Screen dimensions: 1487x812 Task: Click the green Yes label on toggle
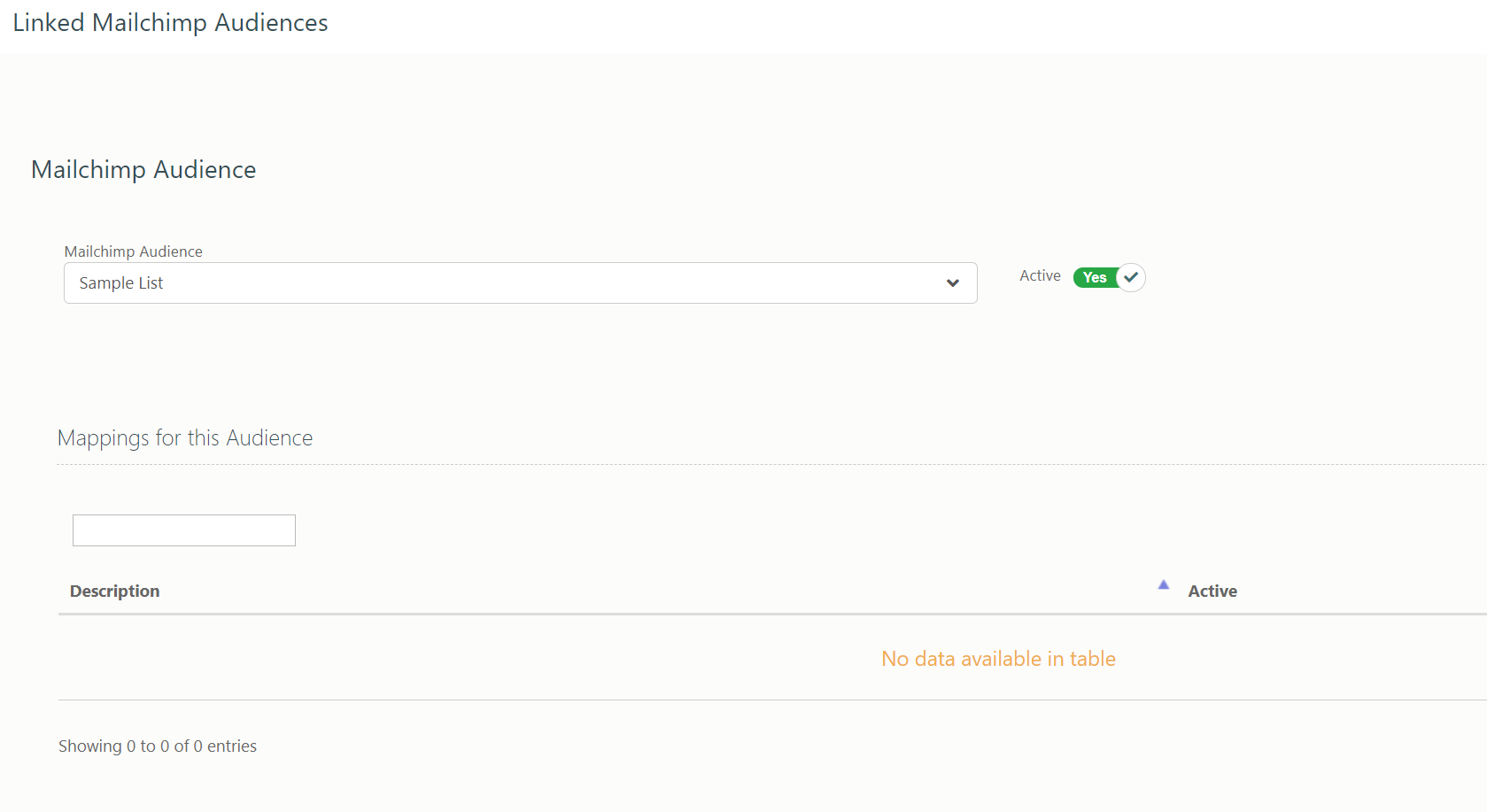pyautogui.click(x=1095, y=277)
